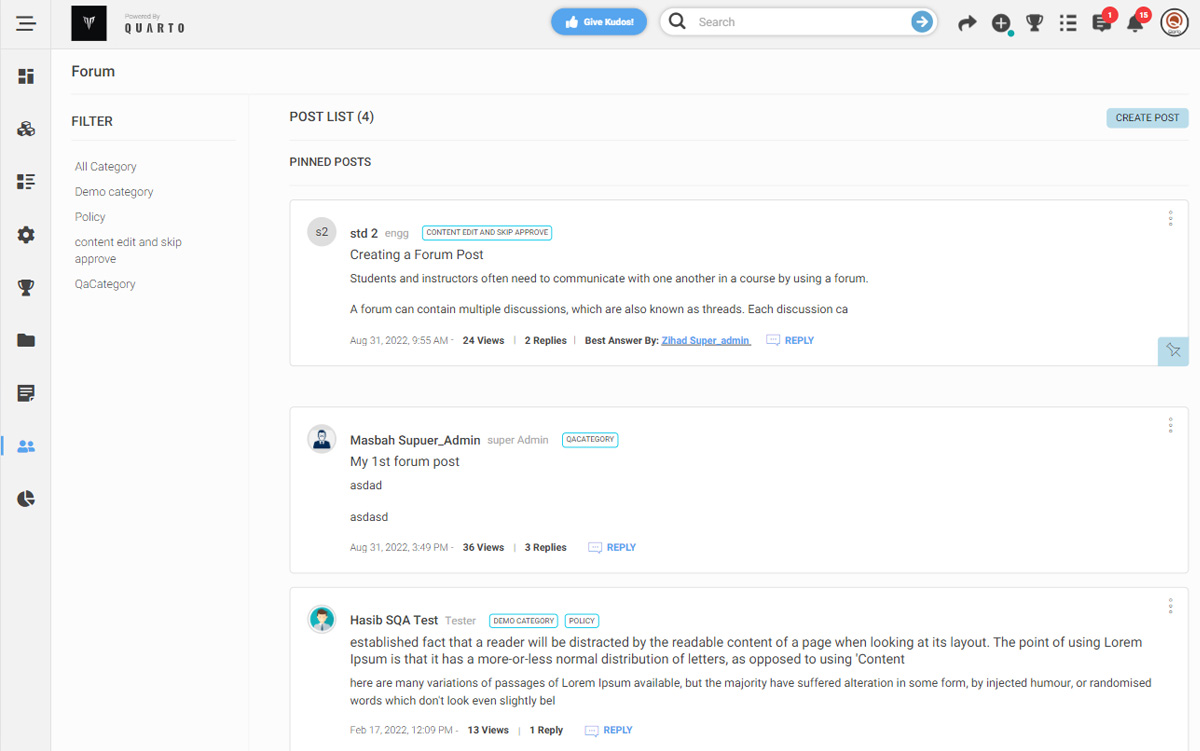Unpin the Creating a Forum Post
1200x751 pixels.
click(x=1173, y=351)
